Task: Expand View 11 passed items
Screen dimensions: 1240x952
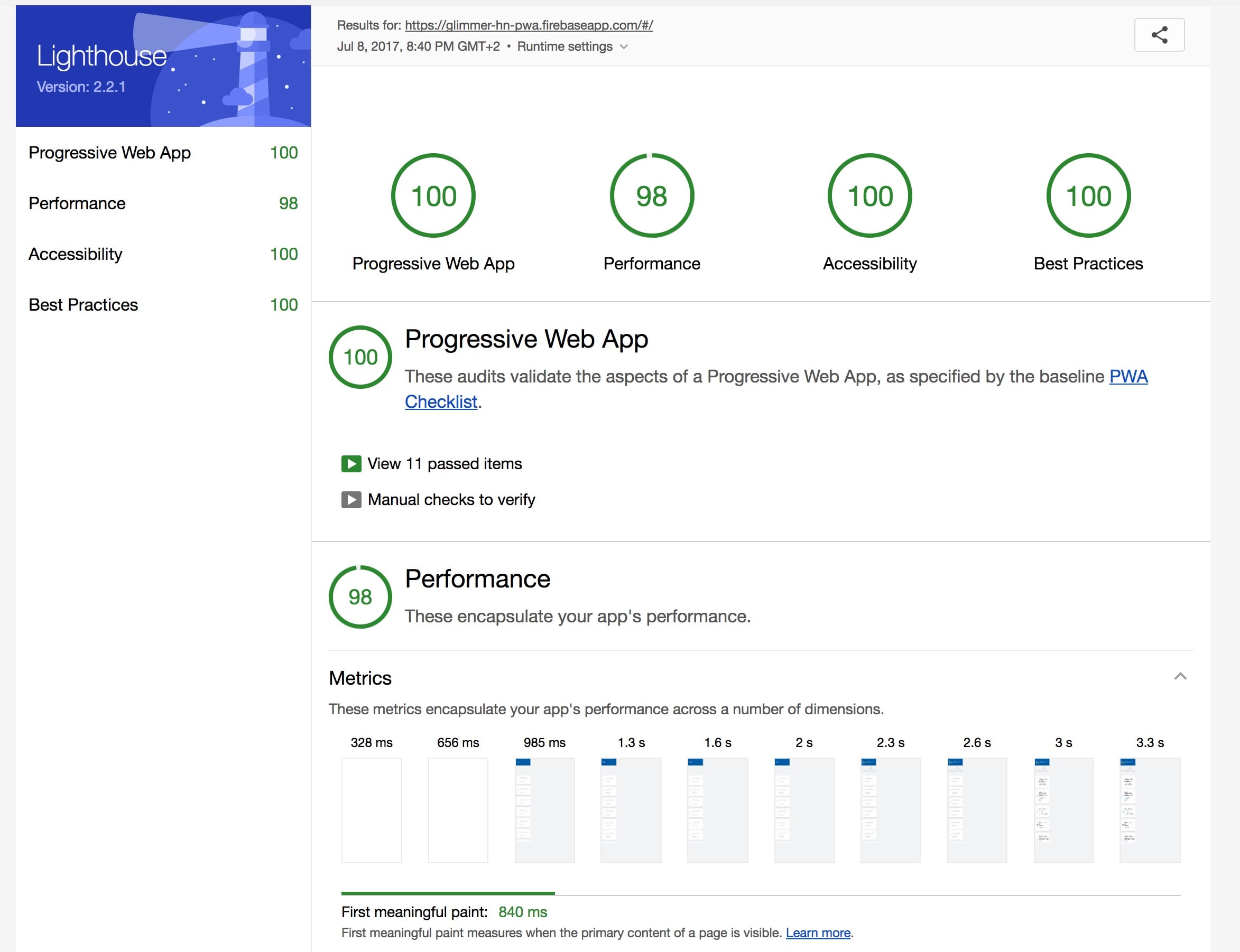Action: click(x=445, y=463)
